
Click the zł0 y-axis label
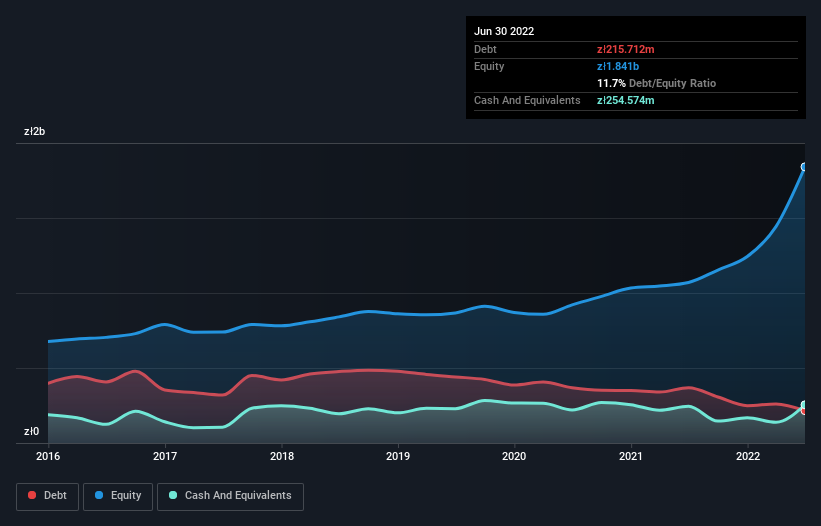[x=31, y=431]
